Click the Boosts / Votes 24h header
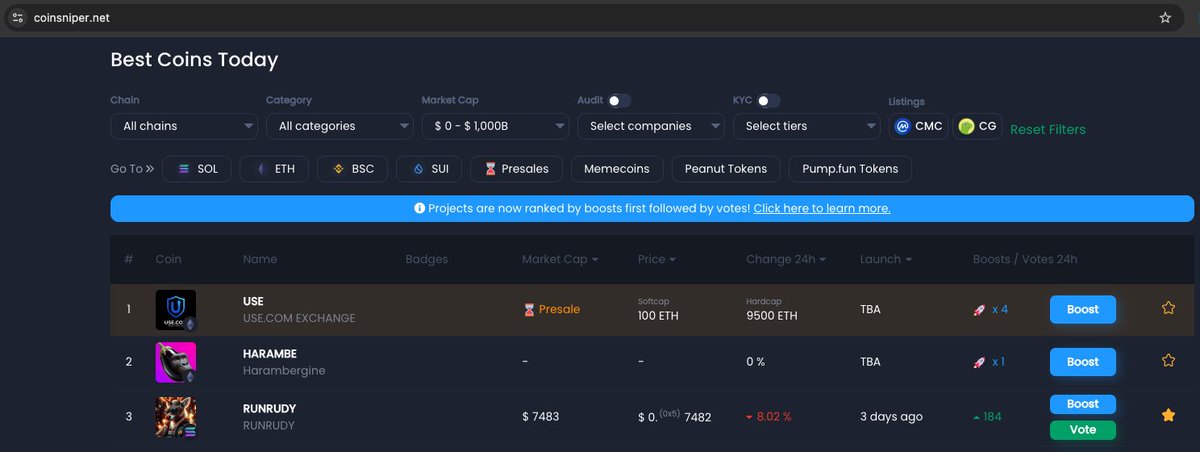Image resolution: width=1200 pixels, height=452 pixels. click(x=1025, y=259)
